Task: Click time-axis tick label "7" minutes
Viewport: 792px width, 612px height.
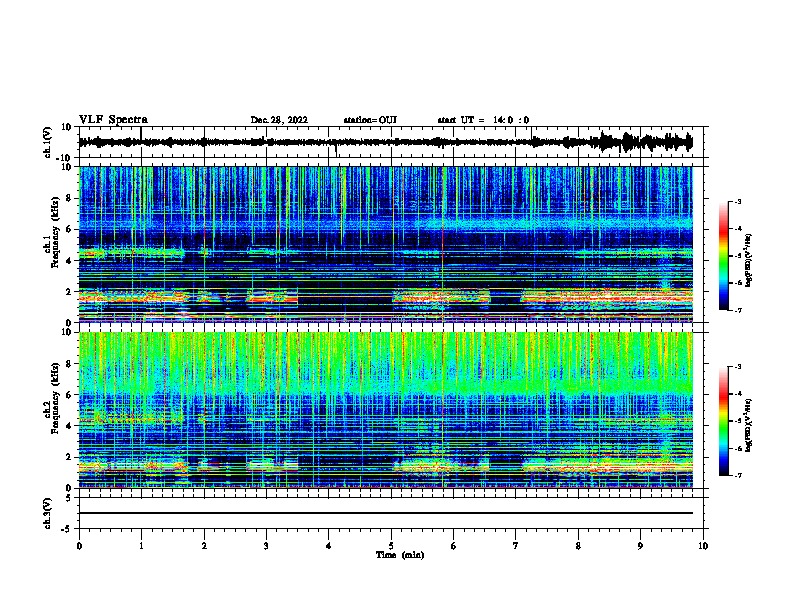Action: [x=516, y=546]
